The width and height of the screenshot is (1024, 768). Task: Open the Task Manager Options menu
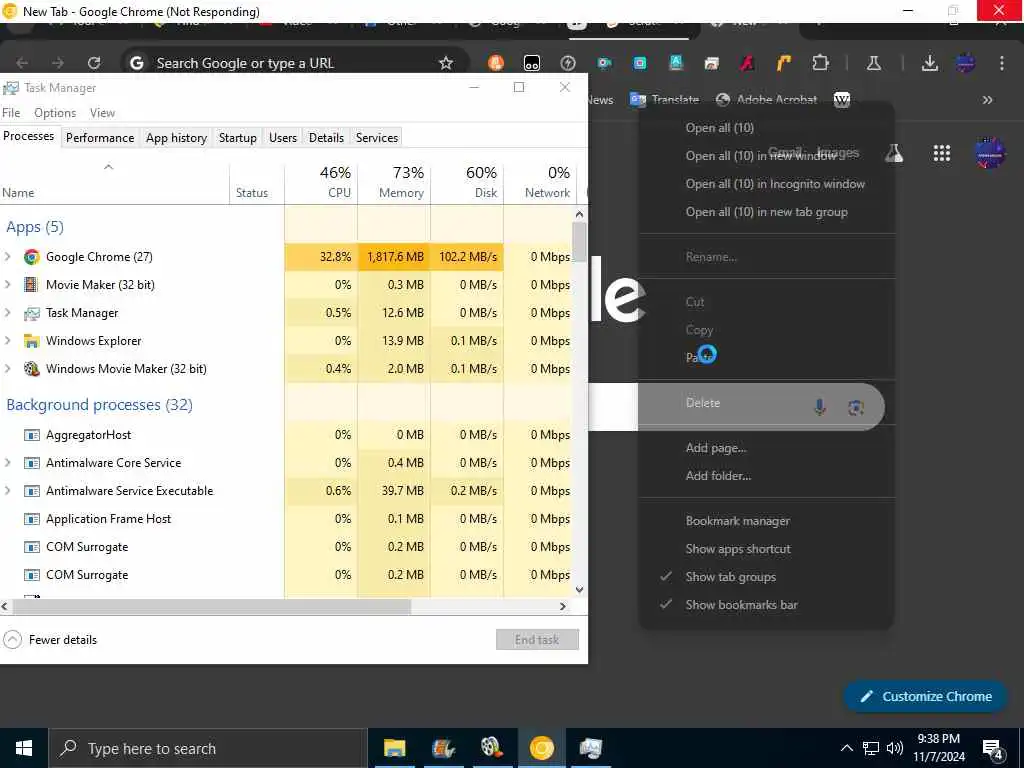(x=55, y=113)
